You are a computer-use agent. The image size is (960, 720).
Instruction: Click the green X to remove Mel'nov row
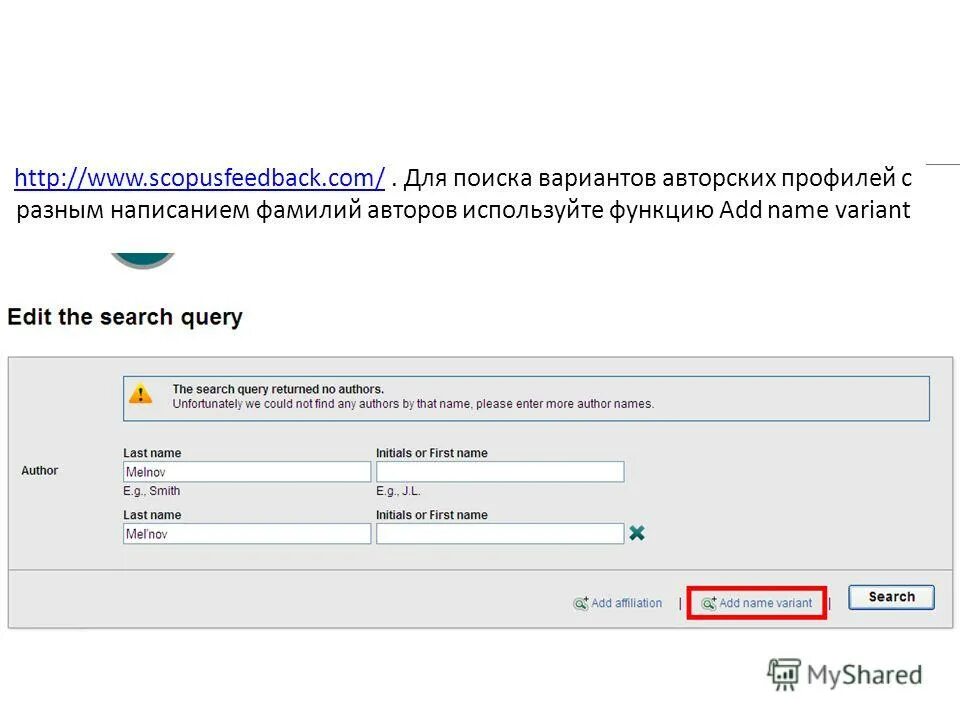(637, 533)
